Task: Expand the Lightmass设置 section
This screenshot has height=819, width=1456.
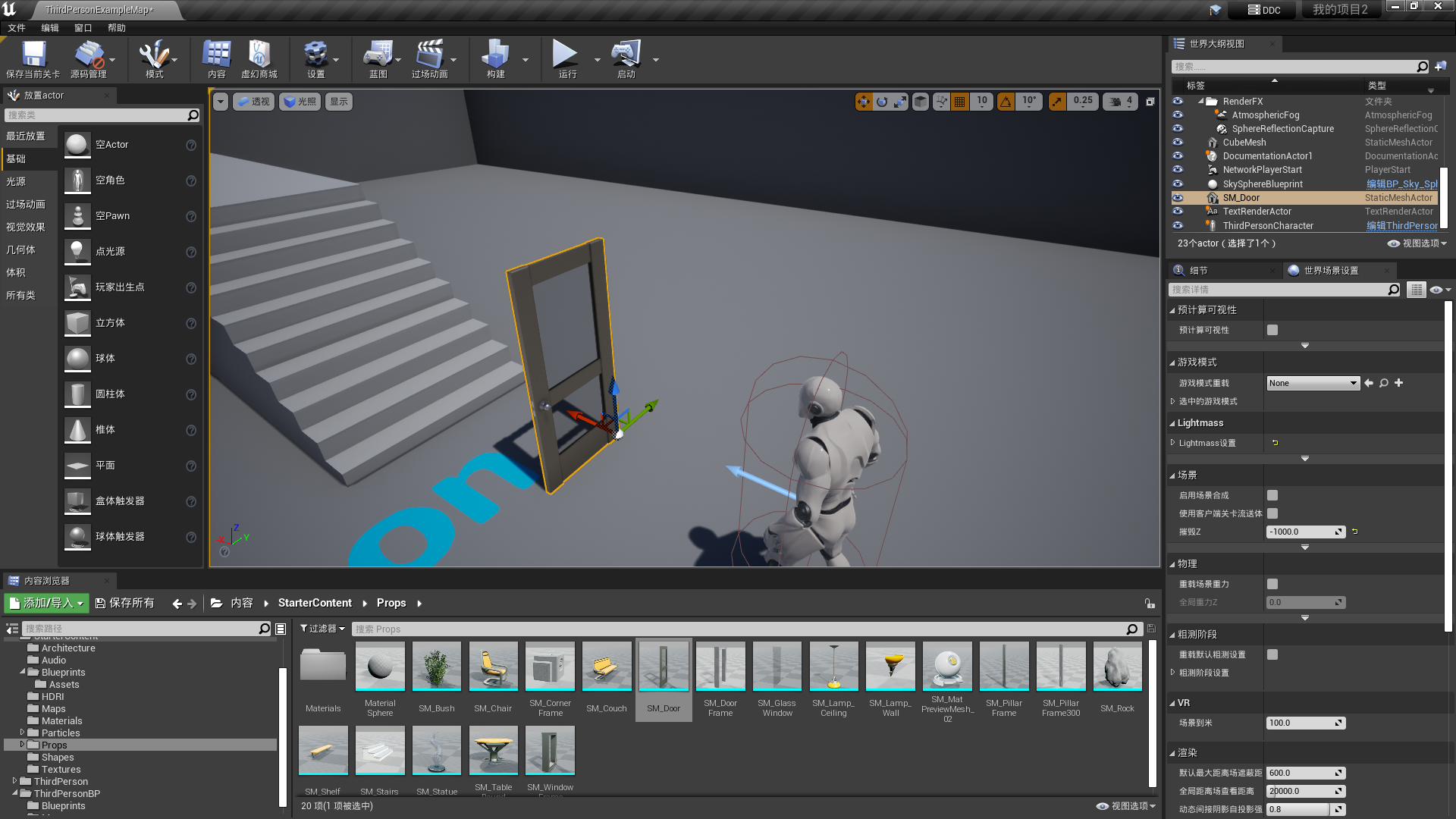Action: pyautogui.click(x=1172, y=443)
